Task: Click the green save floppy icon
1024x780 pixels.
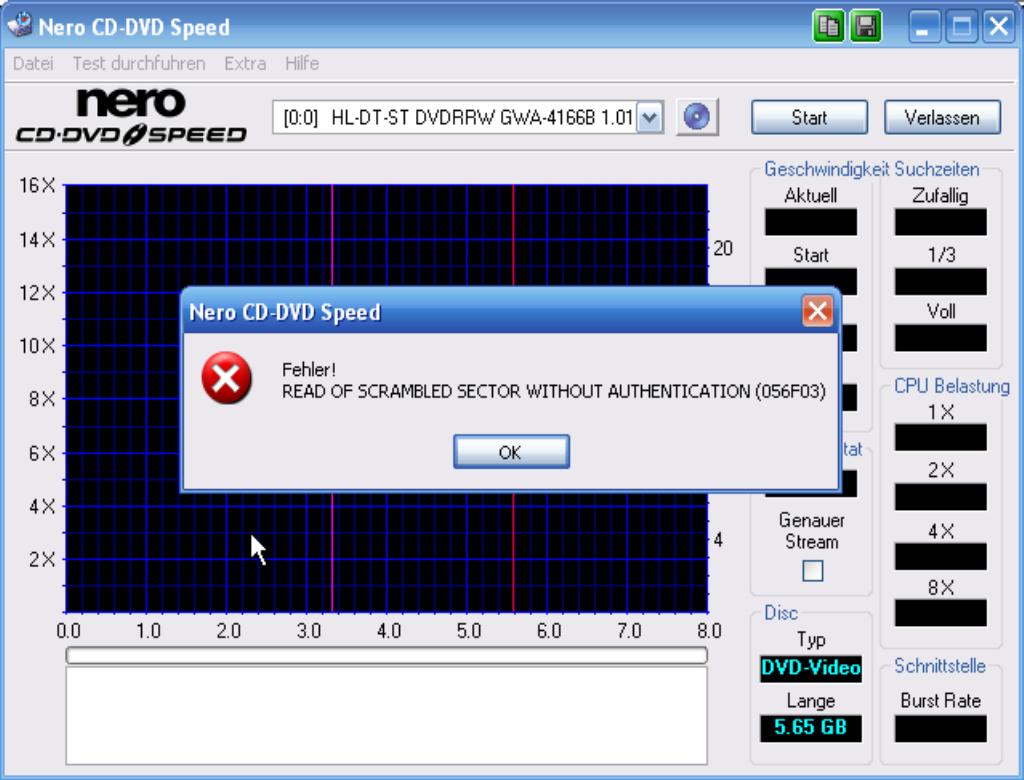Action: (865, 27)
